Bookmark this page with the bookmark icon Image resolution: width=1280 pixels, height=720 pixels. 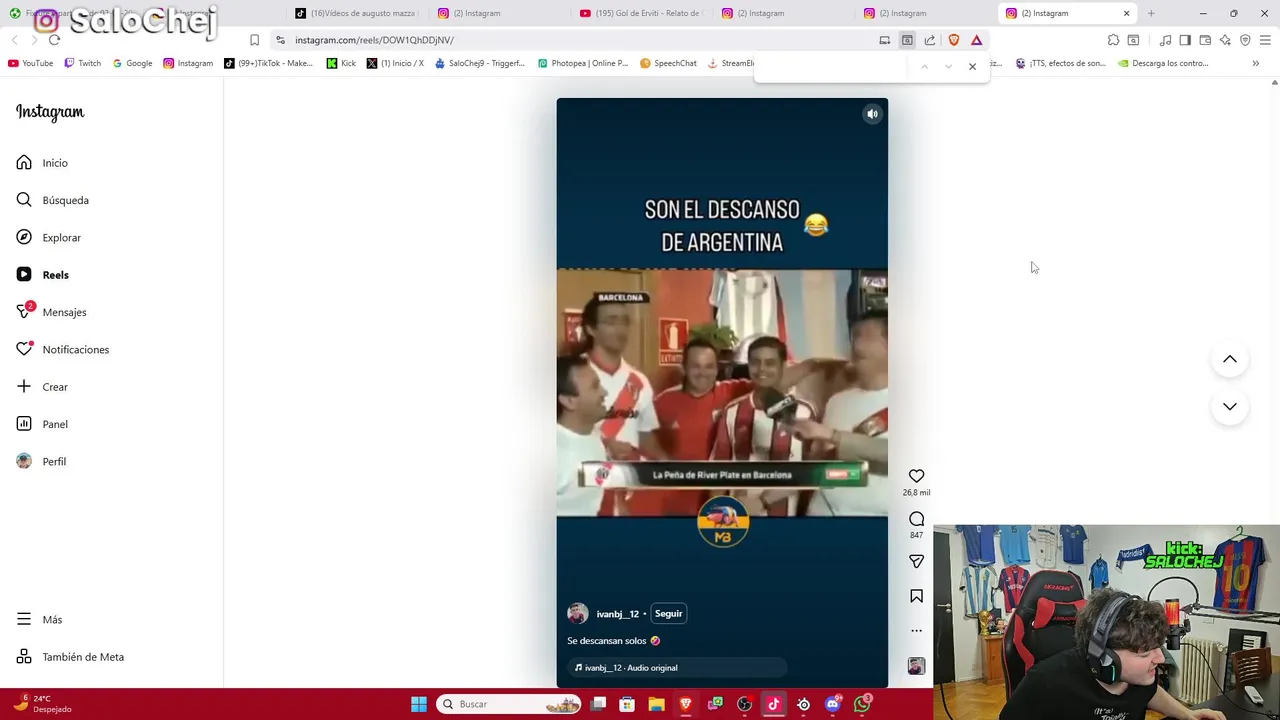(254, 40)
